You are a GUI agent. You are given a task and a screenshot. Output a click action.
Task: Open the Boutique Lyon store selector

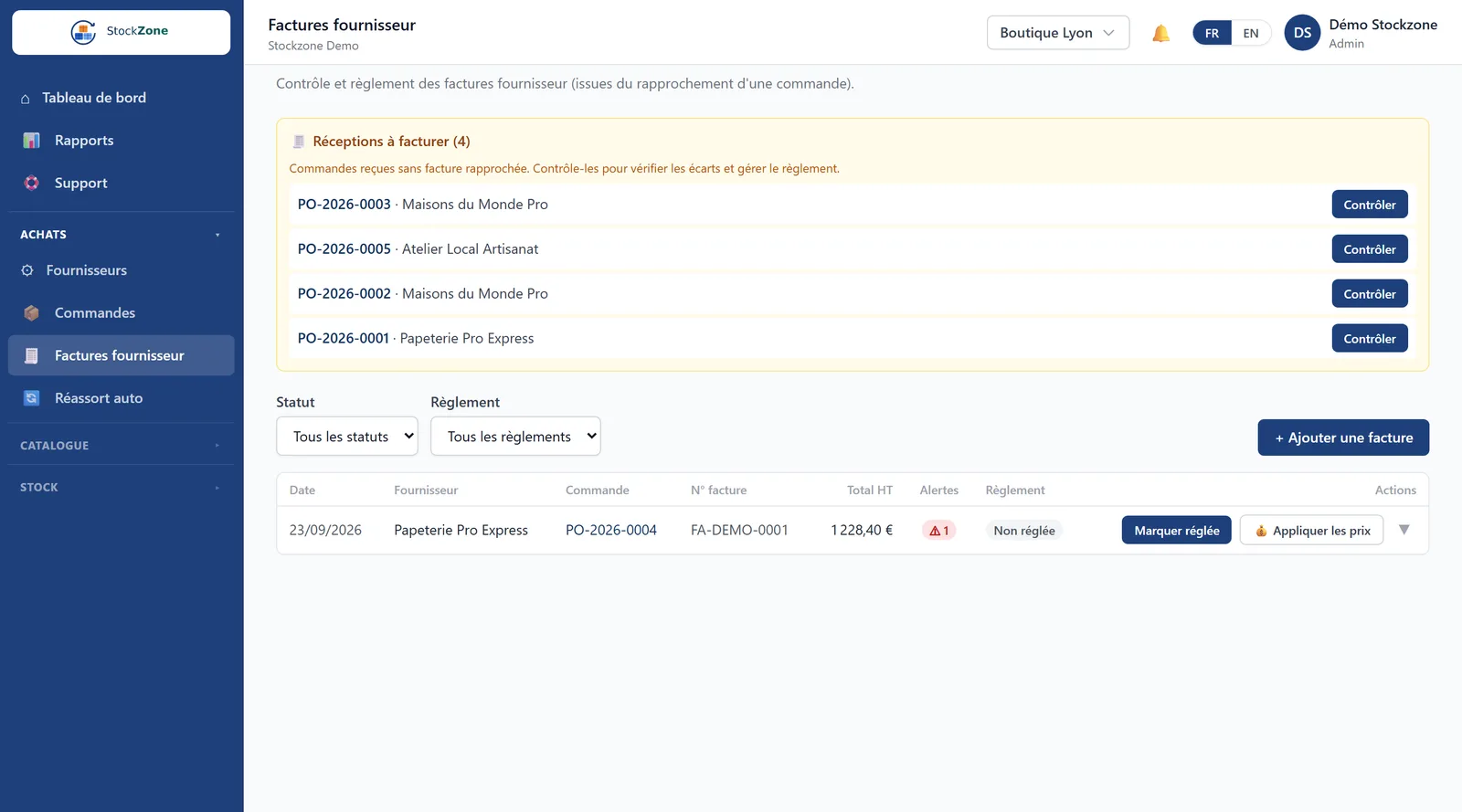(1058, 33)
